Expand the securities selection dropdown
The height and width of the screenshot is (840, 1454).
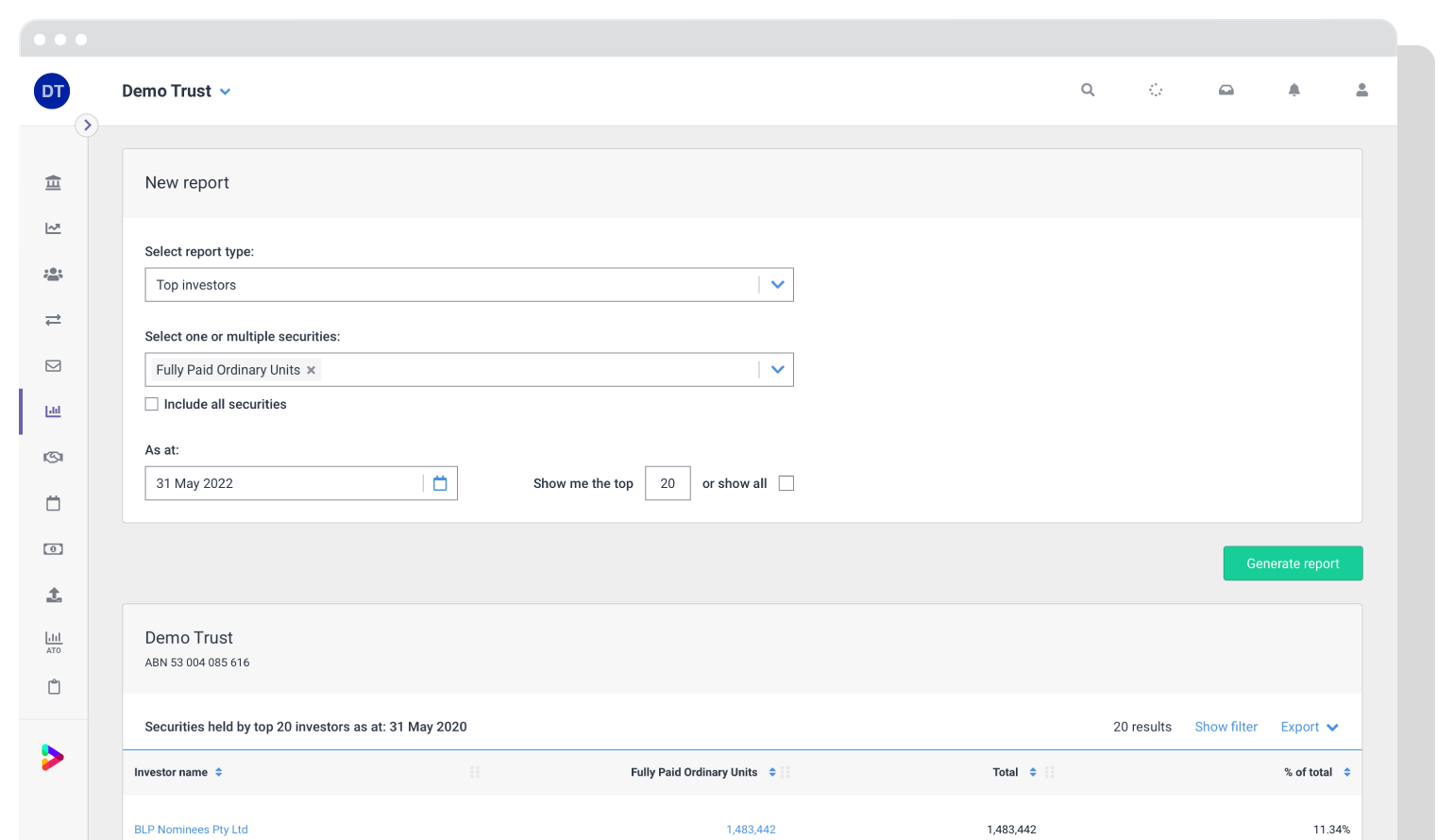pyautogui.click(x=777, y=369)
